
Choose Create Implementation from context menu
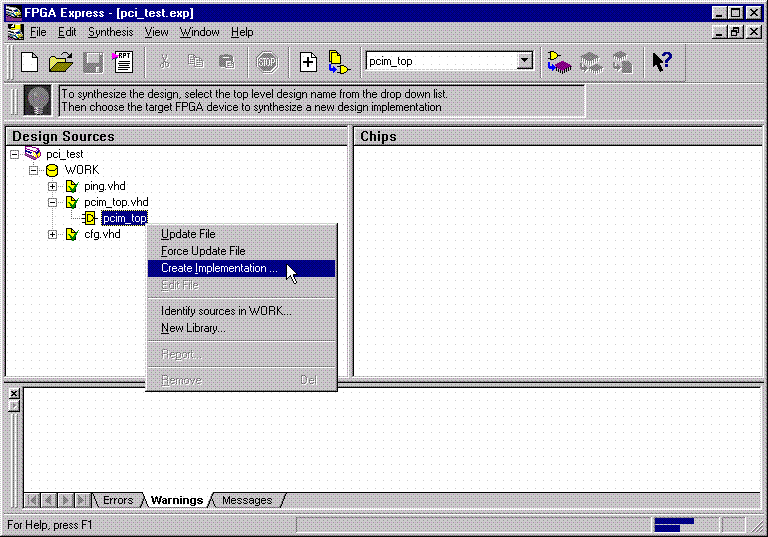(x=220, y=268)
